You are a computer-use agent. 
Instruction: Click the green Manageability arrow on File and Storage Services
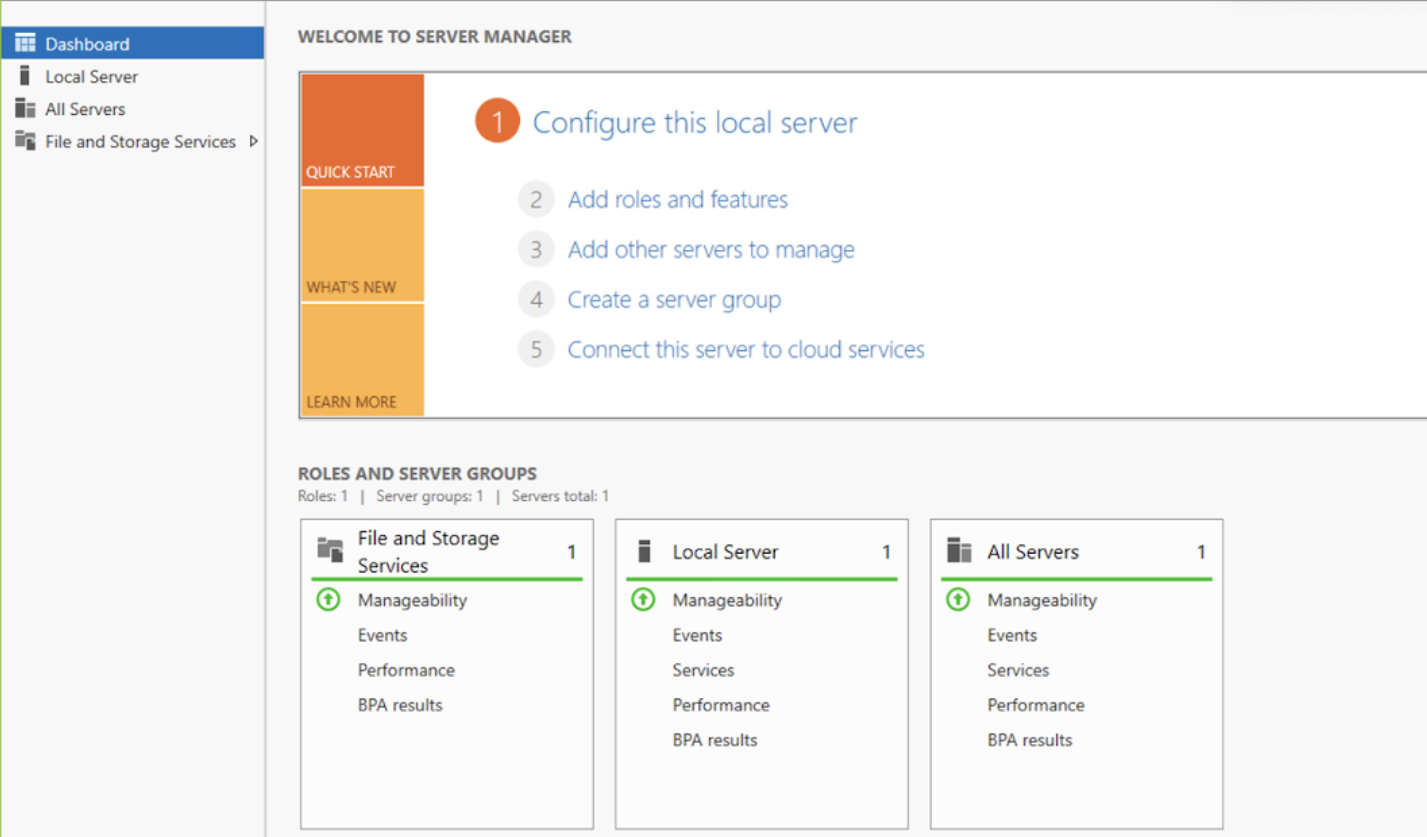point(327,600)
